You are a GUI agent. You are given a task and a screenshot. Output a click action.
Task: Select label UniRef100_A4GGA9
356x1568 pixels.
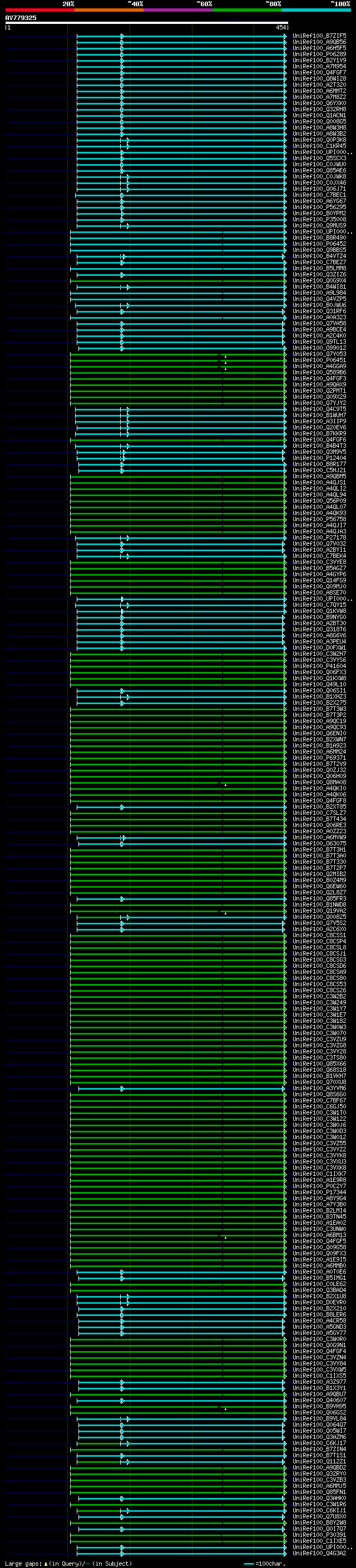click(x=319, y=366)
